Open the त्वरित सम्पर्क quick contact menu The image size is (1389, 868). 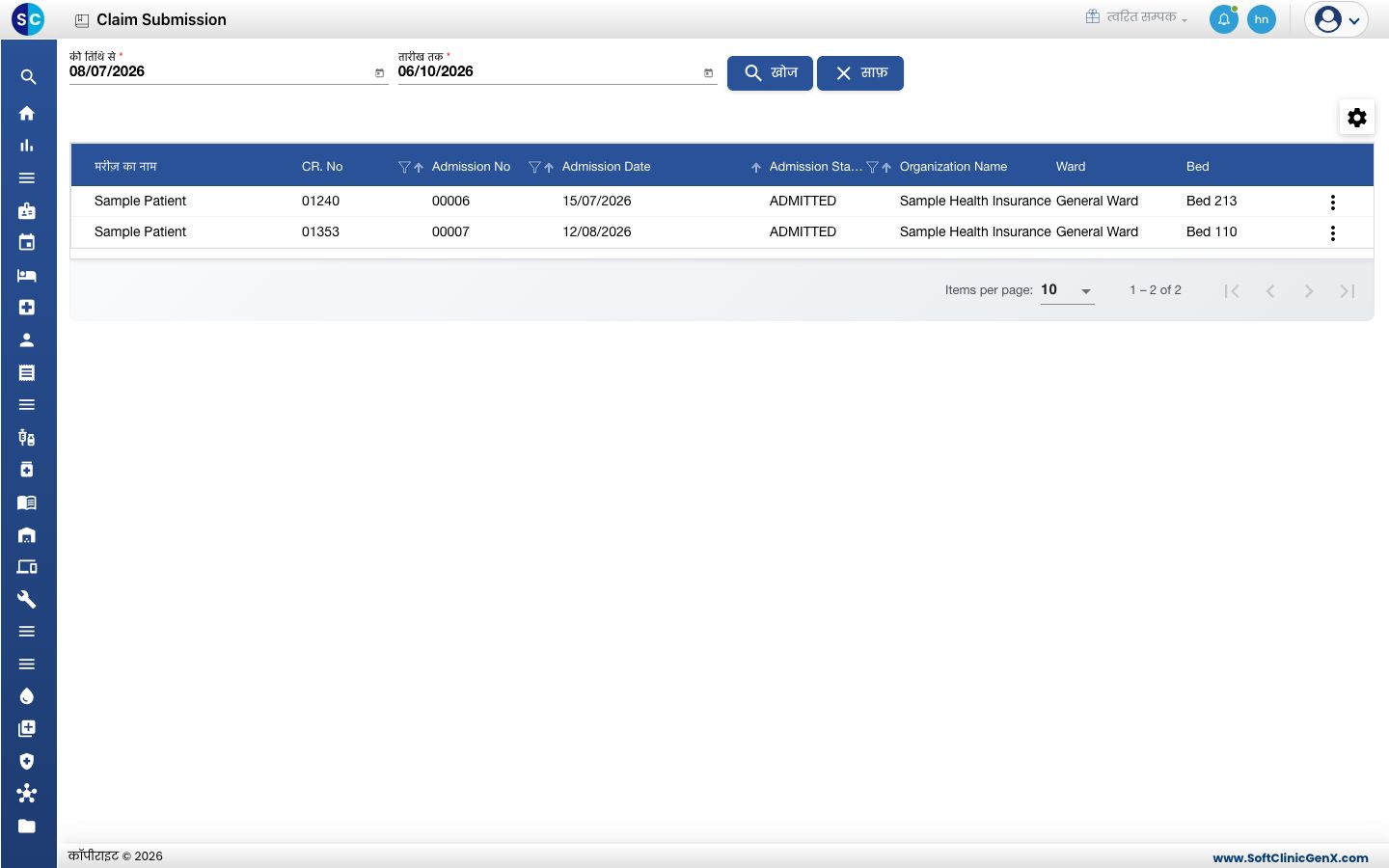point(1137,17)
